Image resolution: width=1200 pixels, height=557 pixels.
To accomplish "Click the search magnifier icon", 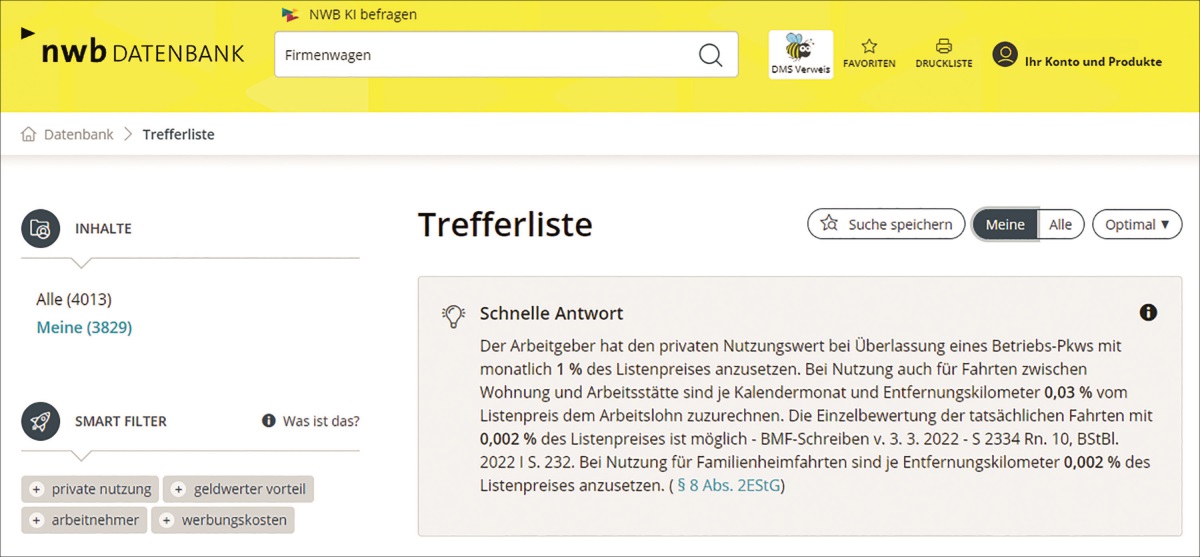I will (710, 55).
